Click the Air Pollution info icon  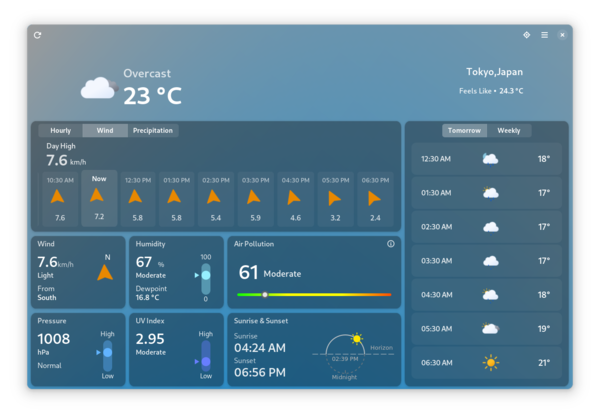tap(391, 244)
